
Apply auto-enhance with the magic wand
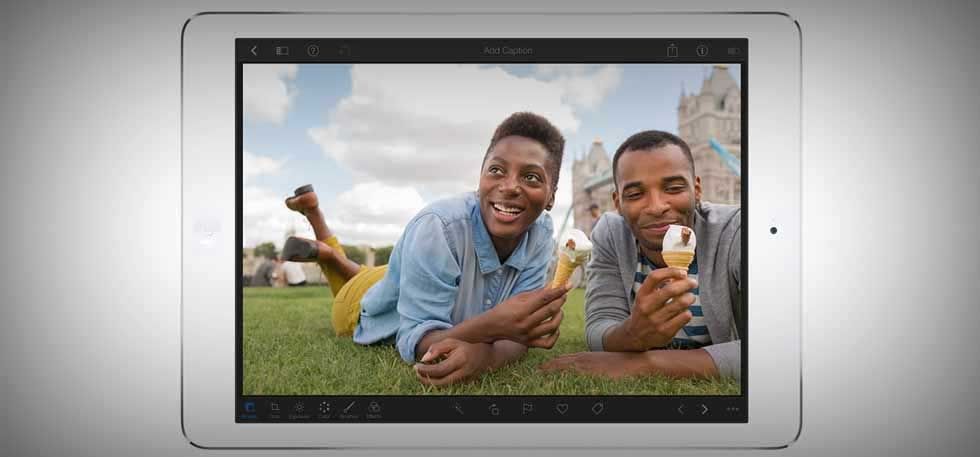(x=457, y=409)
